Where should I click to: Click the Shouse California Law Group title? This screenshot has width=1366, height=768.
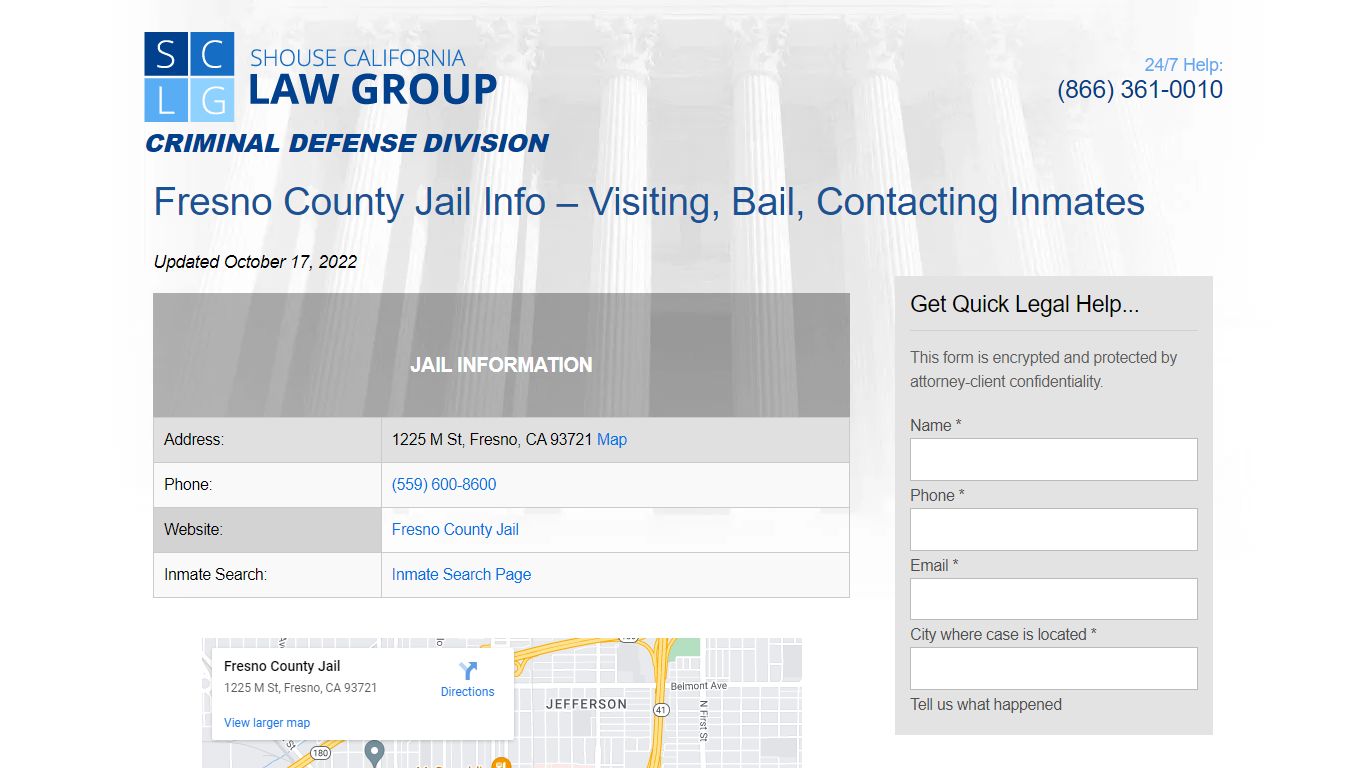(x=372, y=77)
